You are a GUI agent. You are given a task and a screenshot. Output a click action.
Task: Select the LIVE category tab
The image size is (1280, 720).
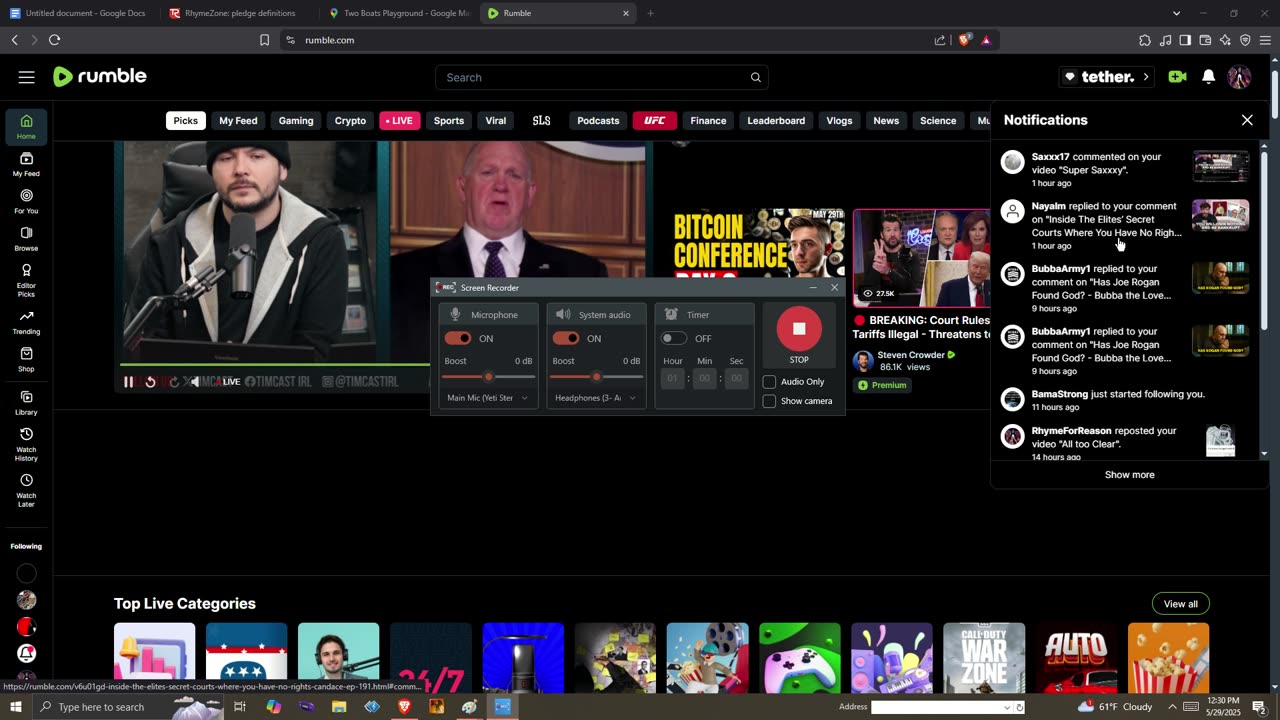[x=399, y=121]
